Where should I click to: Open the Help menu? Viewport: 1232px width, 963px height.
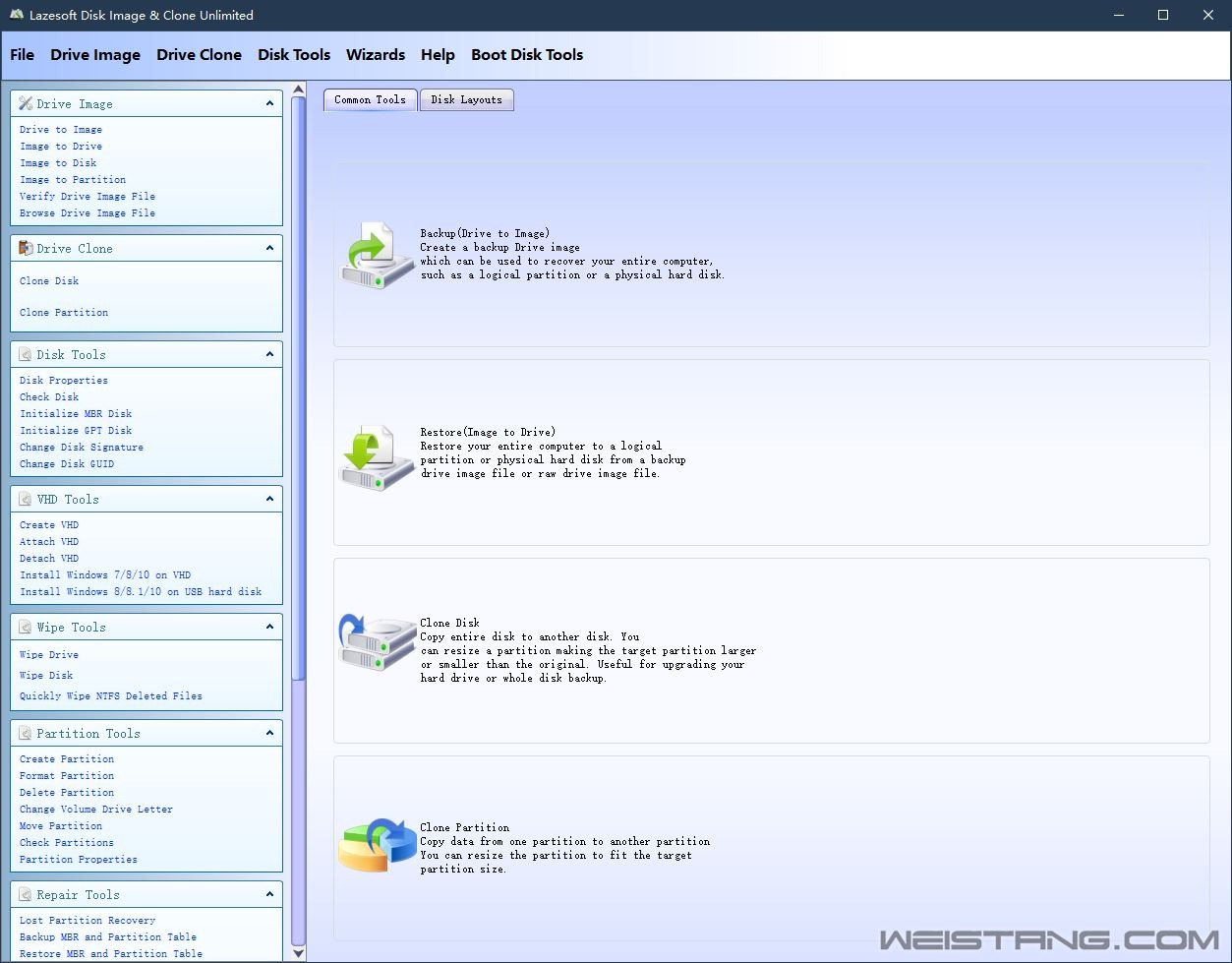pyautogui.click(x=438, y=55)
